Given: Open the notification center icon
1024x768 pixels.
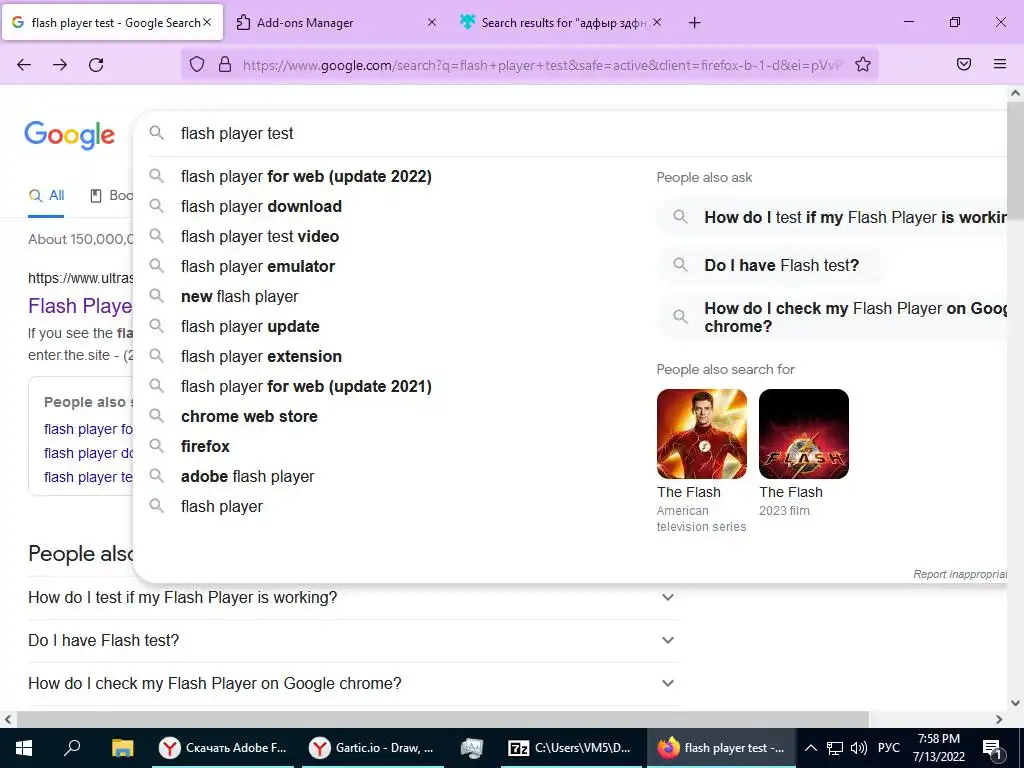Looking at the screenshot, I should click(x=992, y=748).
